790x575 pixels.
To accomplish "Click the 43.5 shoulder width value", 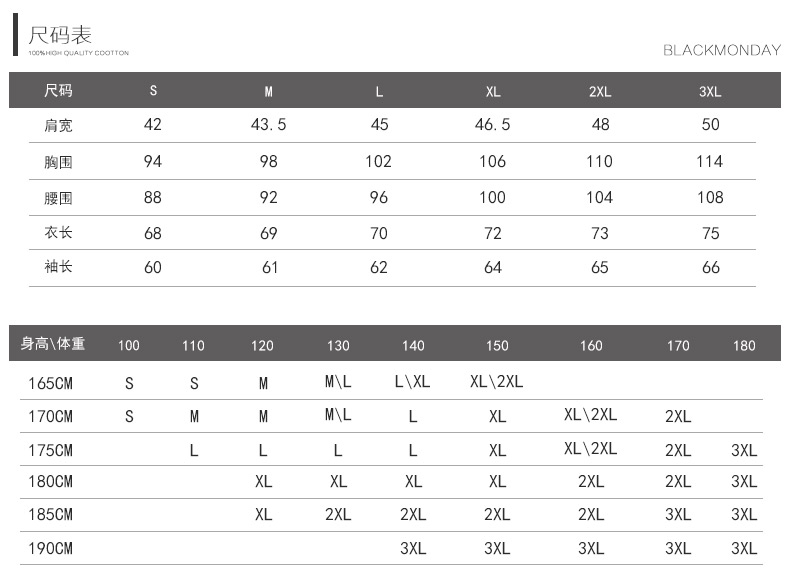I will (x=268, y=125).
